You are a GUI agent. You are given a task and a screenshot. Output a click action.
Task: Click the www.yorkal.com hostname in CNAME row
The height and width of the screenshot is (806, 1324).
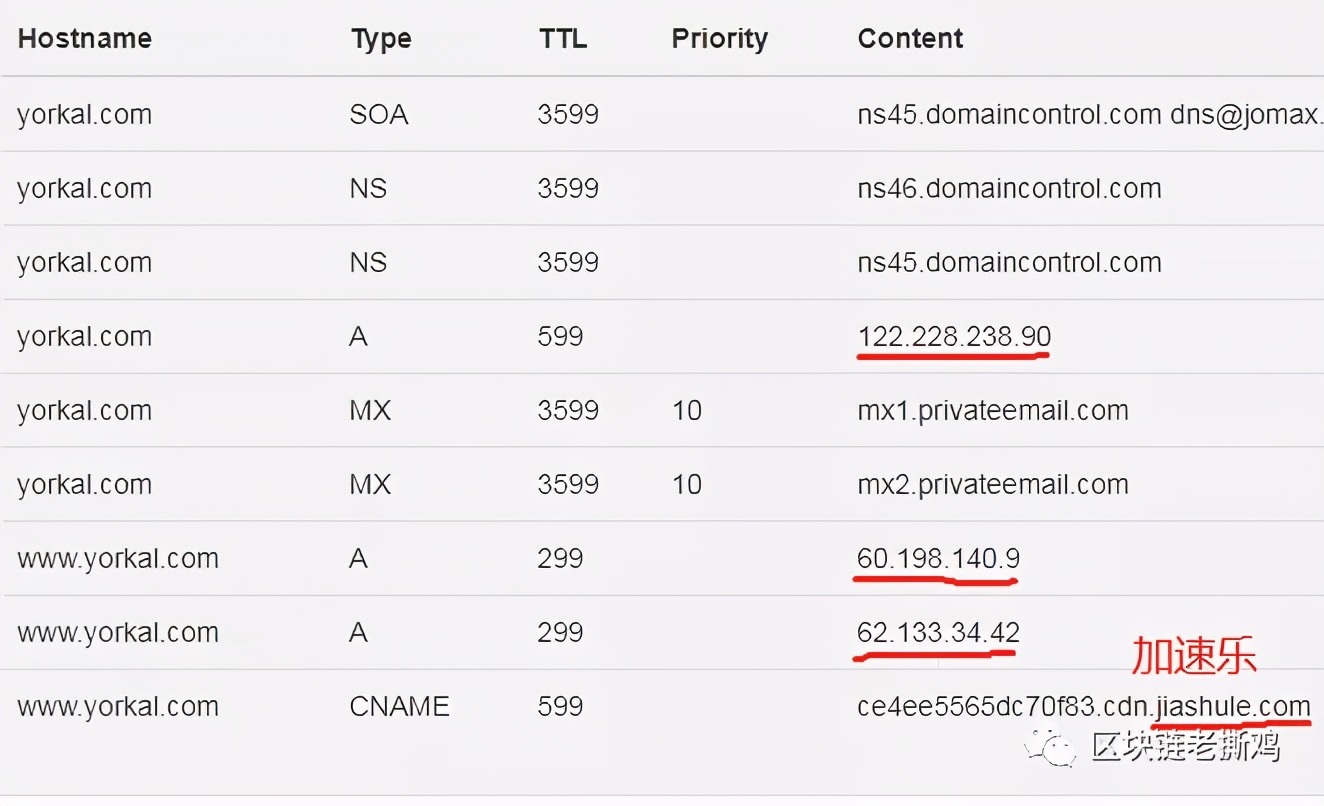pos(118,707)
